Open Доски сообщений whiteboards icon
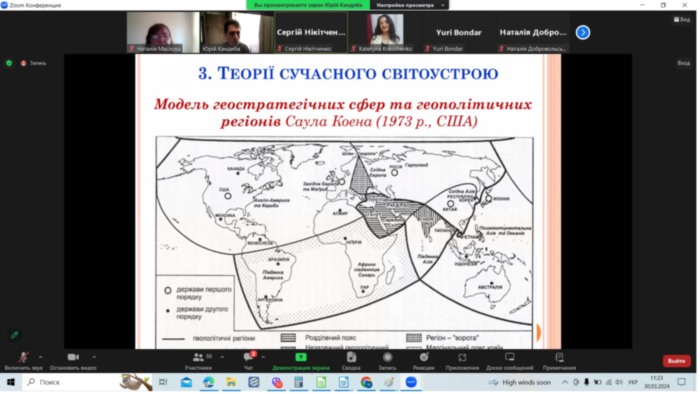Screen dimensions: 700x394 509,361
